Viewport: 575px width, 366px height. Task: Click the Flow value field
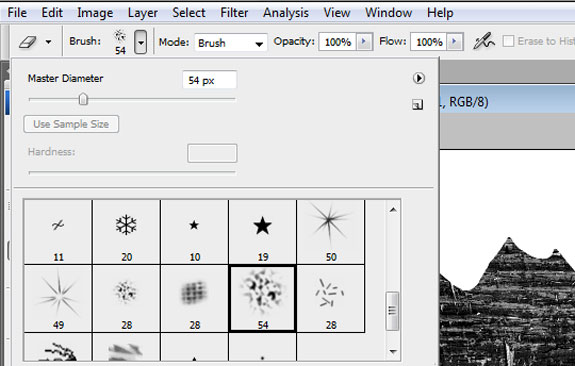(429, 42)
